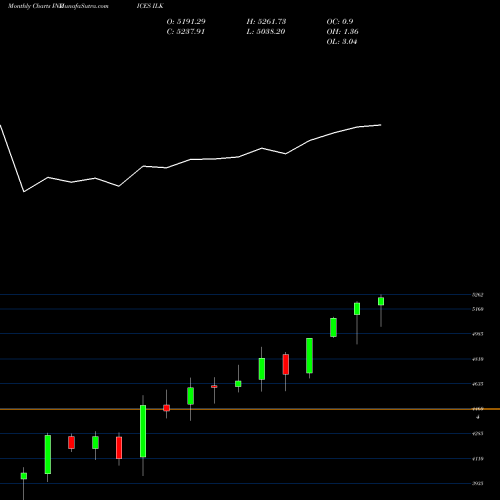Image resolution: width=500 pixels, height=500 pixels.
Task: Click the close price text 'C: 5237.91'
Action: point(186,32)
